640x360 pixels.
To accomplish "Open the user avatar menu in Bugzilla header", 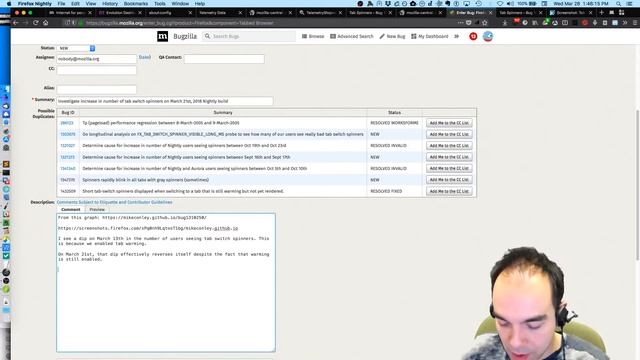I will [x=488, y=36].
